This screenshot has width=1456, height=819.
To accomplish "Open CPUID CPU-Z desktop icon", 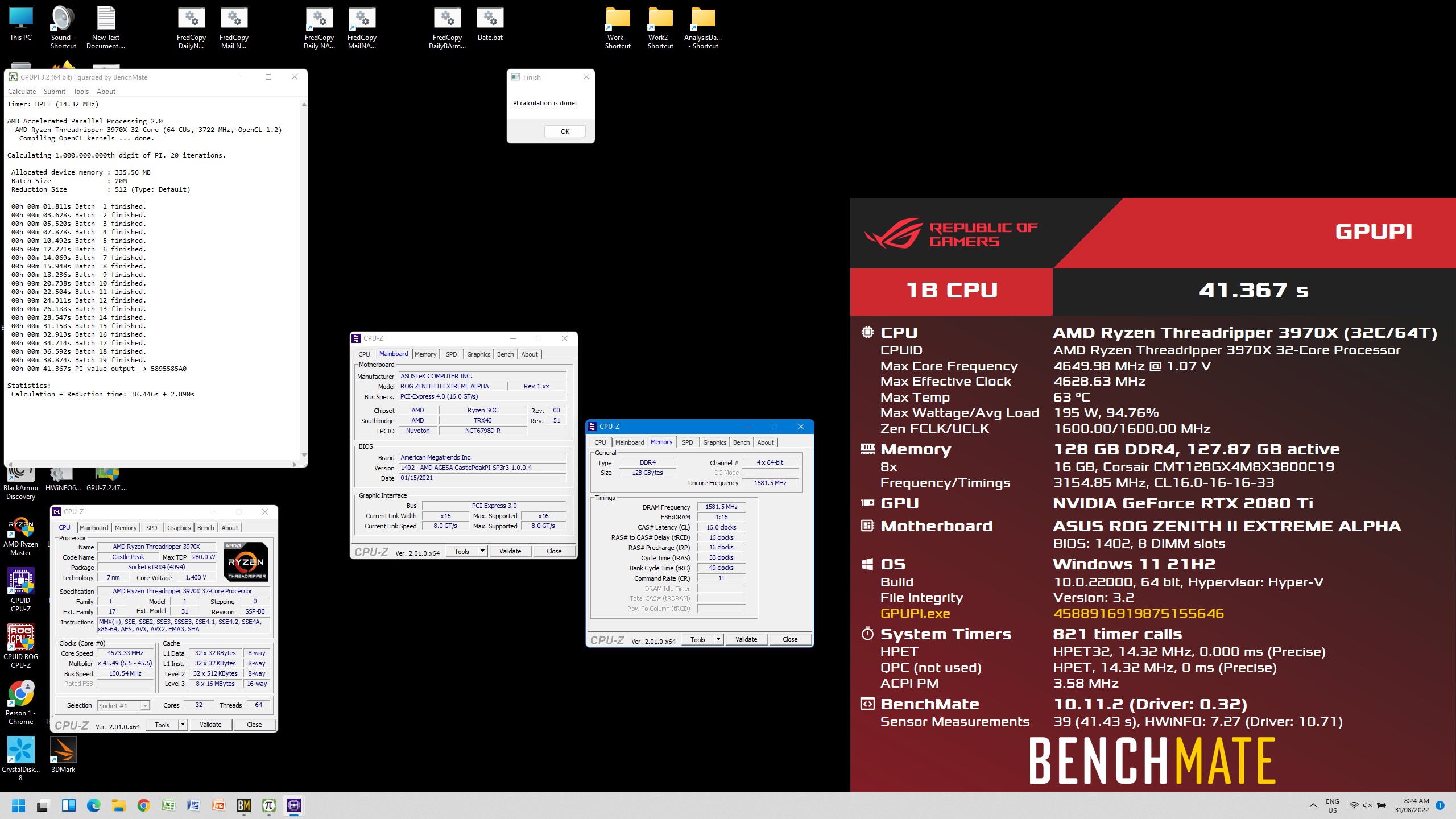I will click(20, 590).
